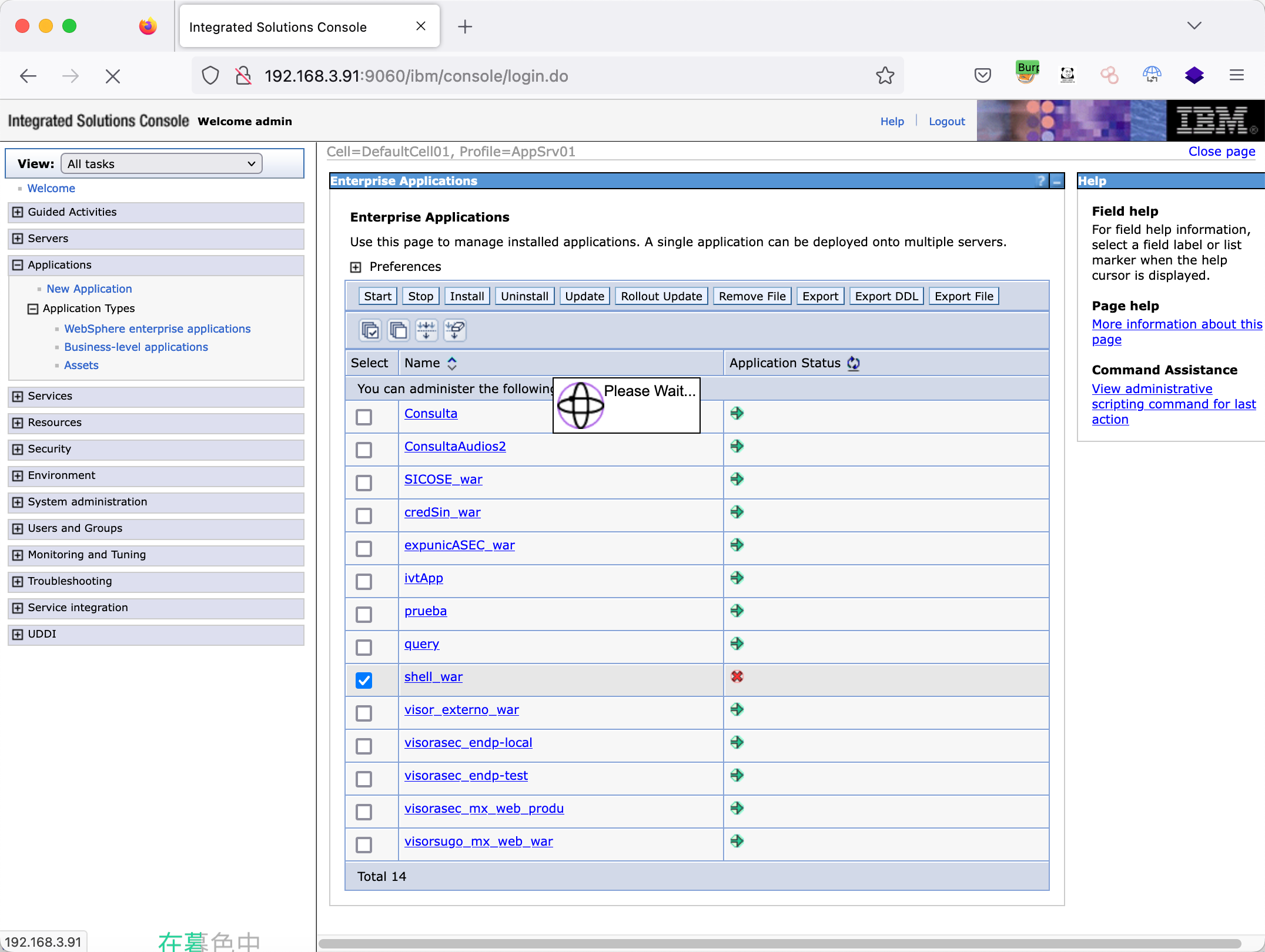Click the Clear filter value icon

coord(455,330)
